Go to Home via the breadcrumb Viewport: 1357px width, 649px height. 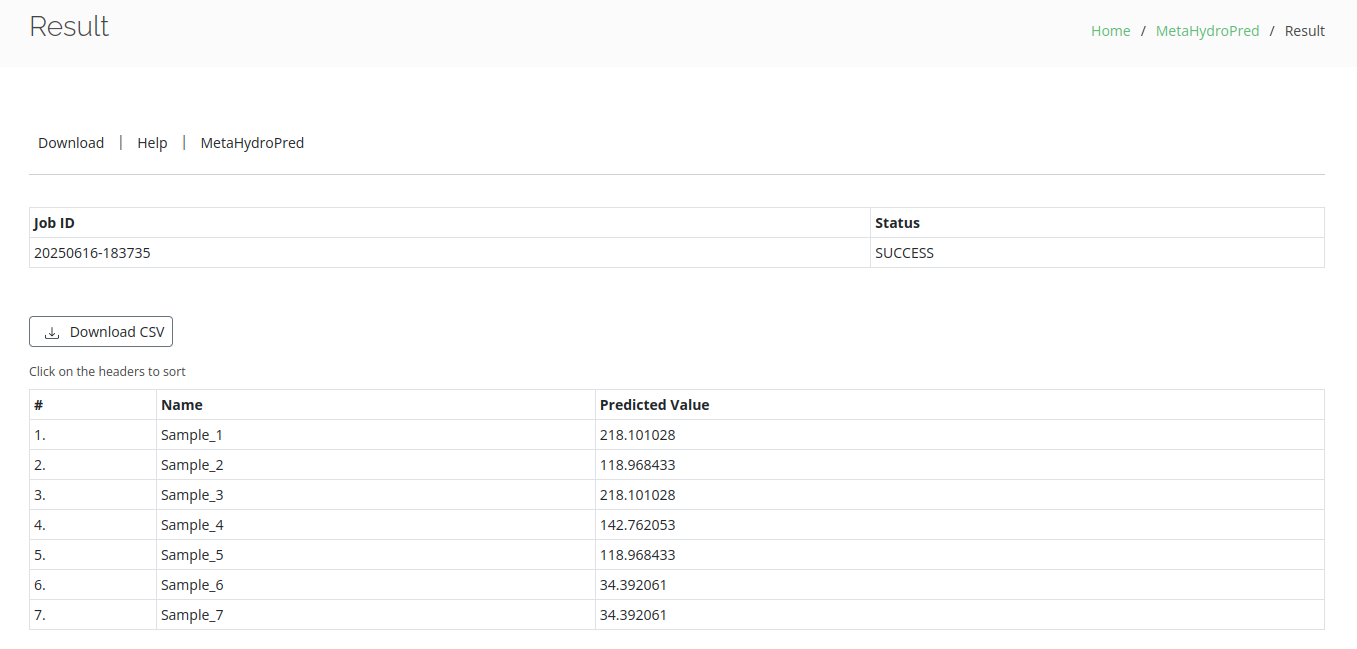(1110, 31)
